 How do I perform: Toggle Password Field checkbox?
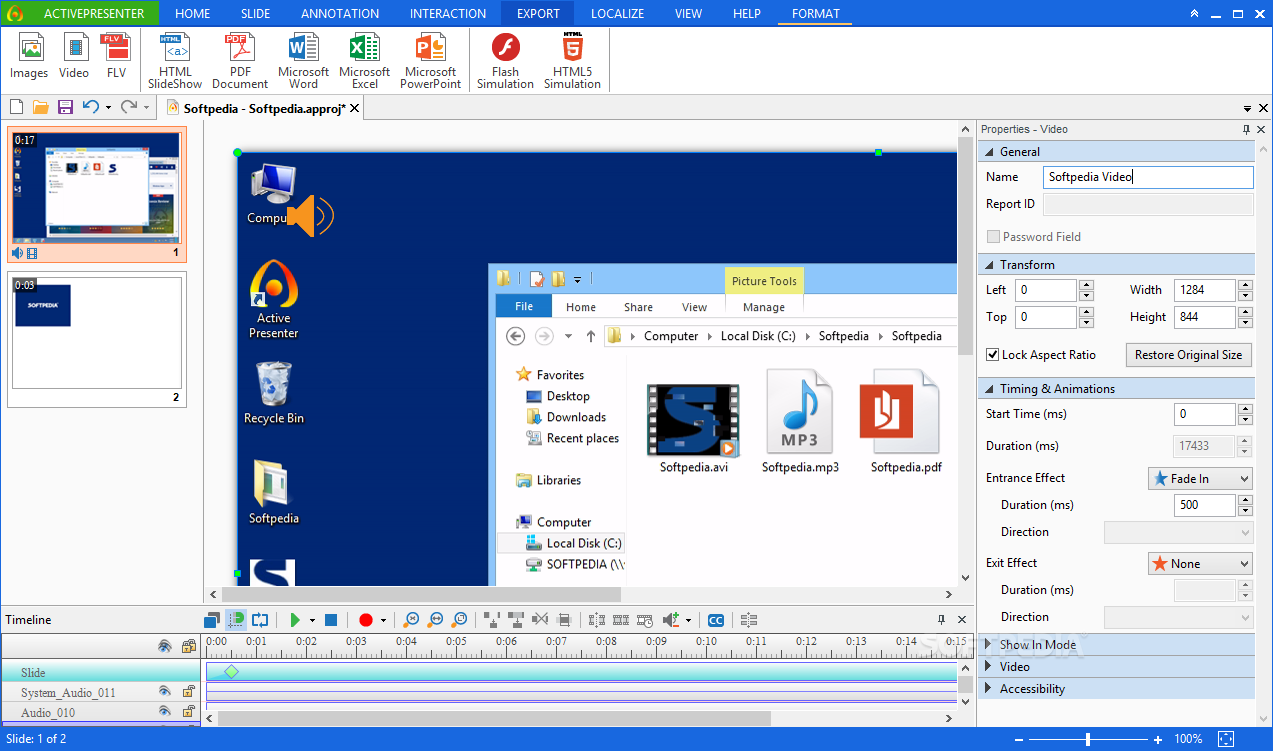(x=993, y=237)
